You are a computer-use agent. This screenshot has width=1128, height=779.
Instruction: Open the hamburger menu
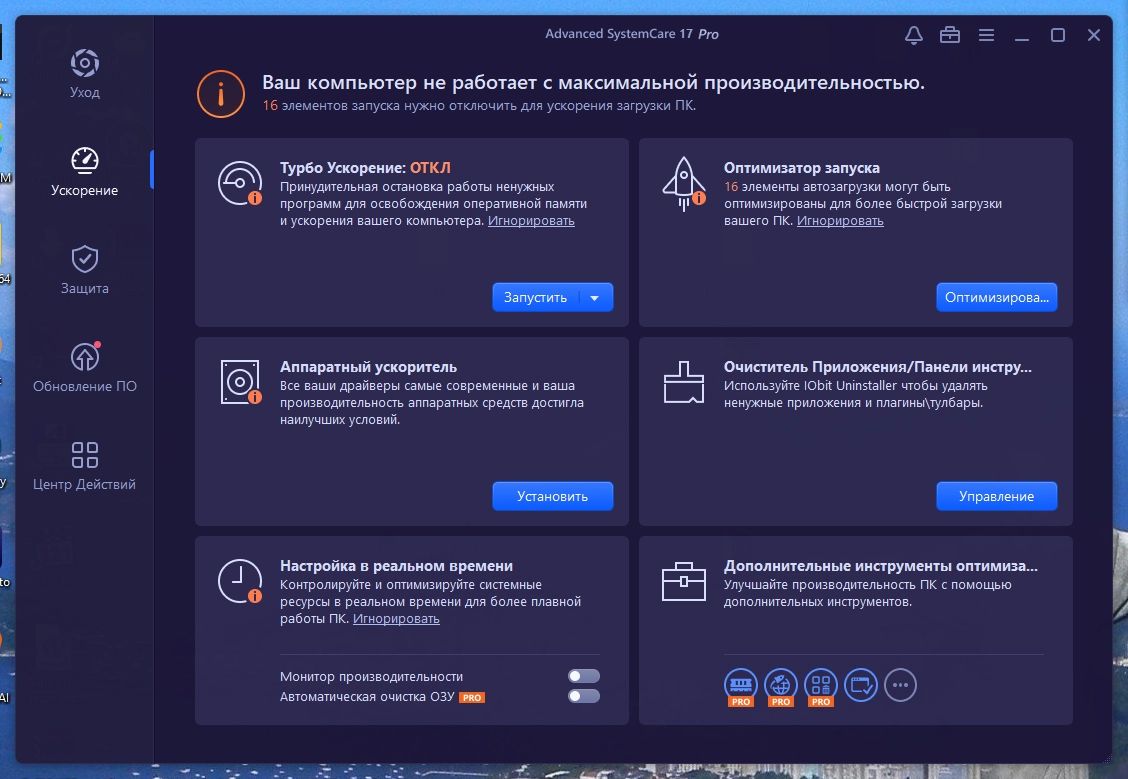tap(986, 34)
